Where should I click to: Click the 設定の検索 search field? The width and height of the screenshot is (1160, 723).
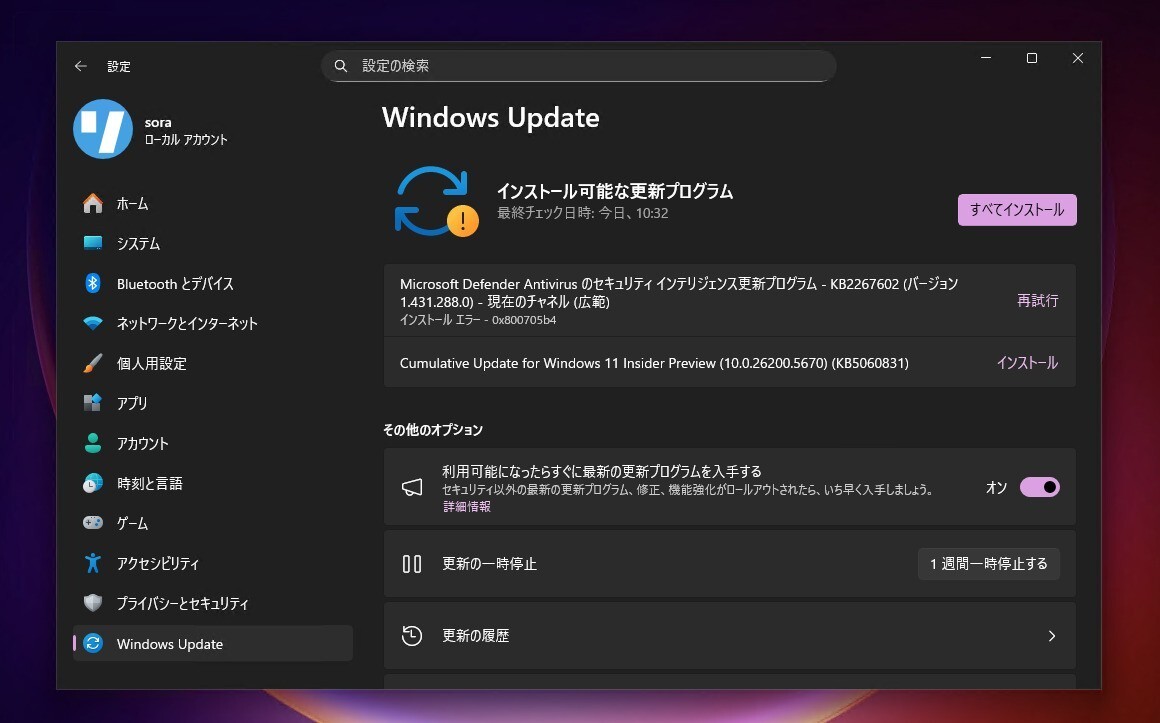click(x=579, y=66)
